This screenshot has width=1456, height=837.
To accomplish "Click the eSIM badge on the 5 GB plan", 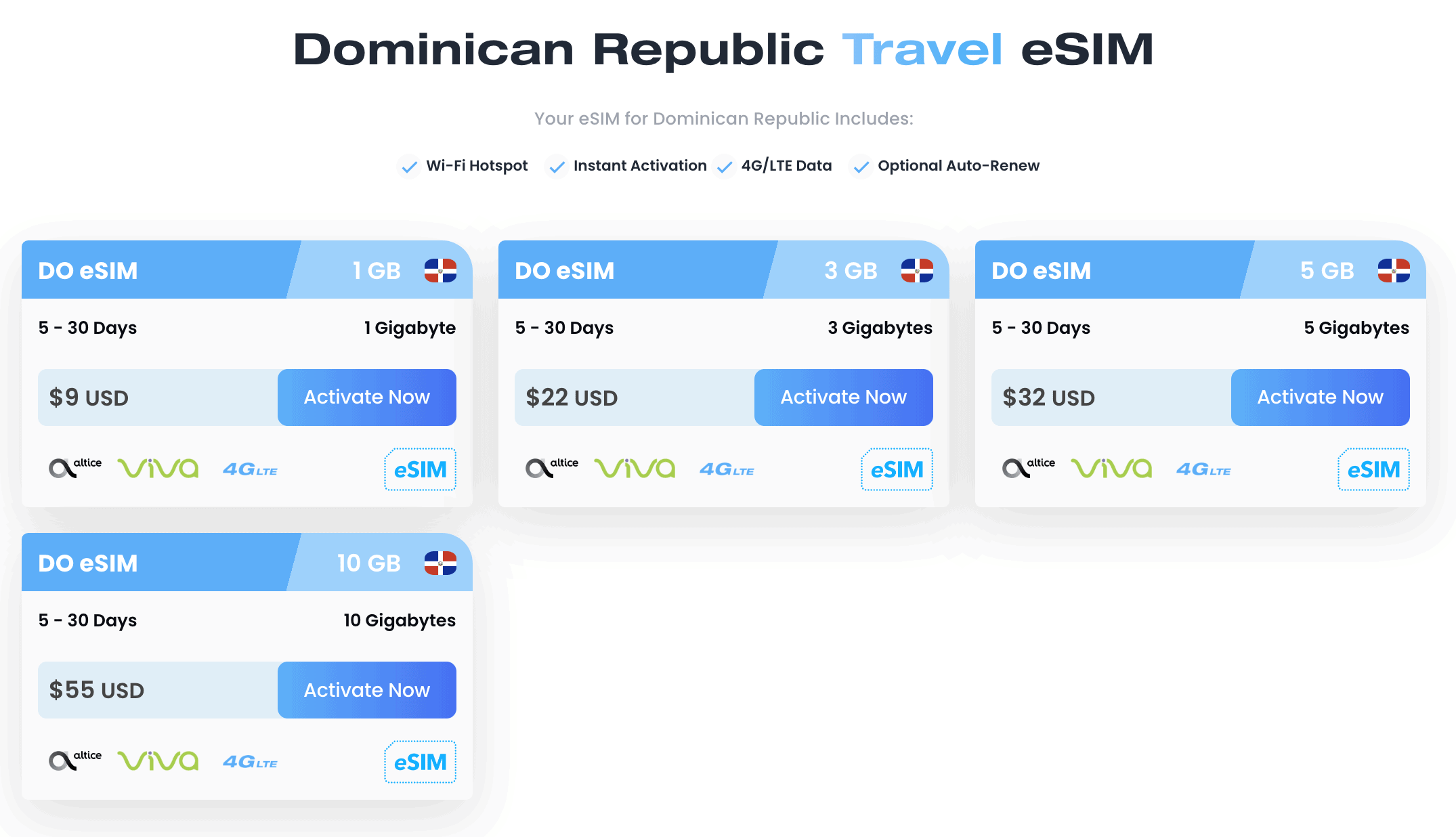I will coord(1373,469).
